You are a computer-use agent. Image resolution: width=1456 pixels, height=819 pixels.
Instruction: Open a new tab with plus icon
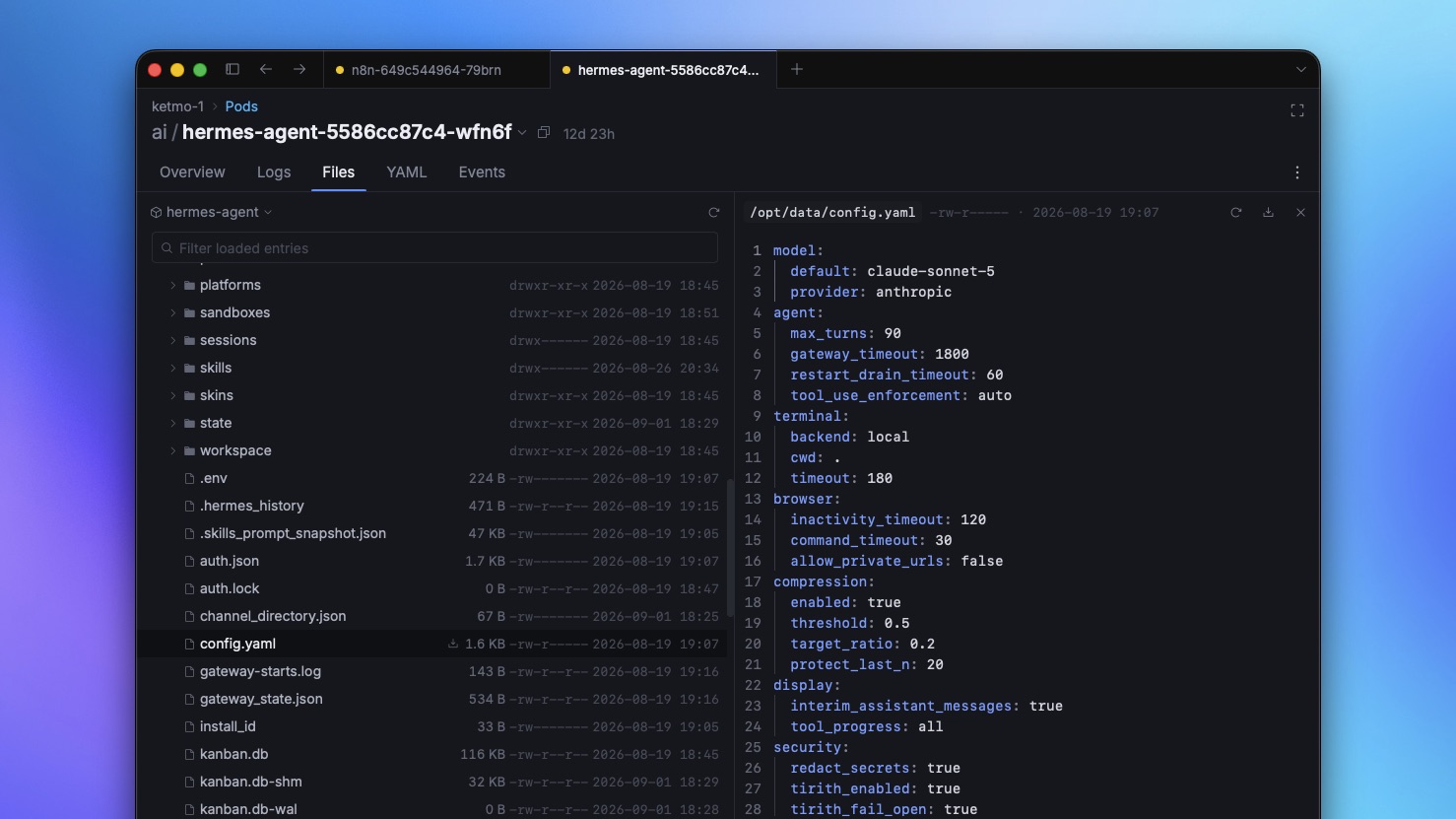[797, 69]
